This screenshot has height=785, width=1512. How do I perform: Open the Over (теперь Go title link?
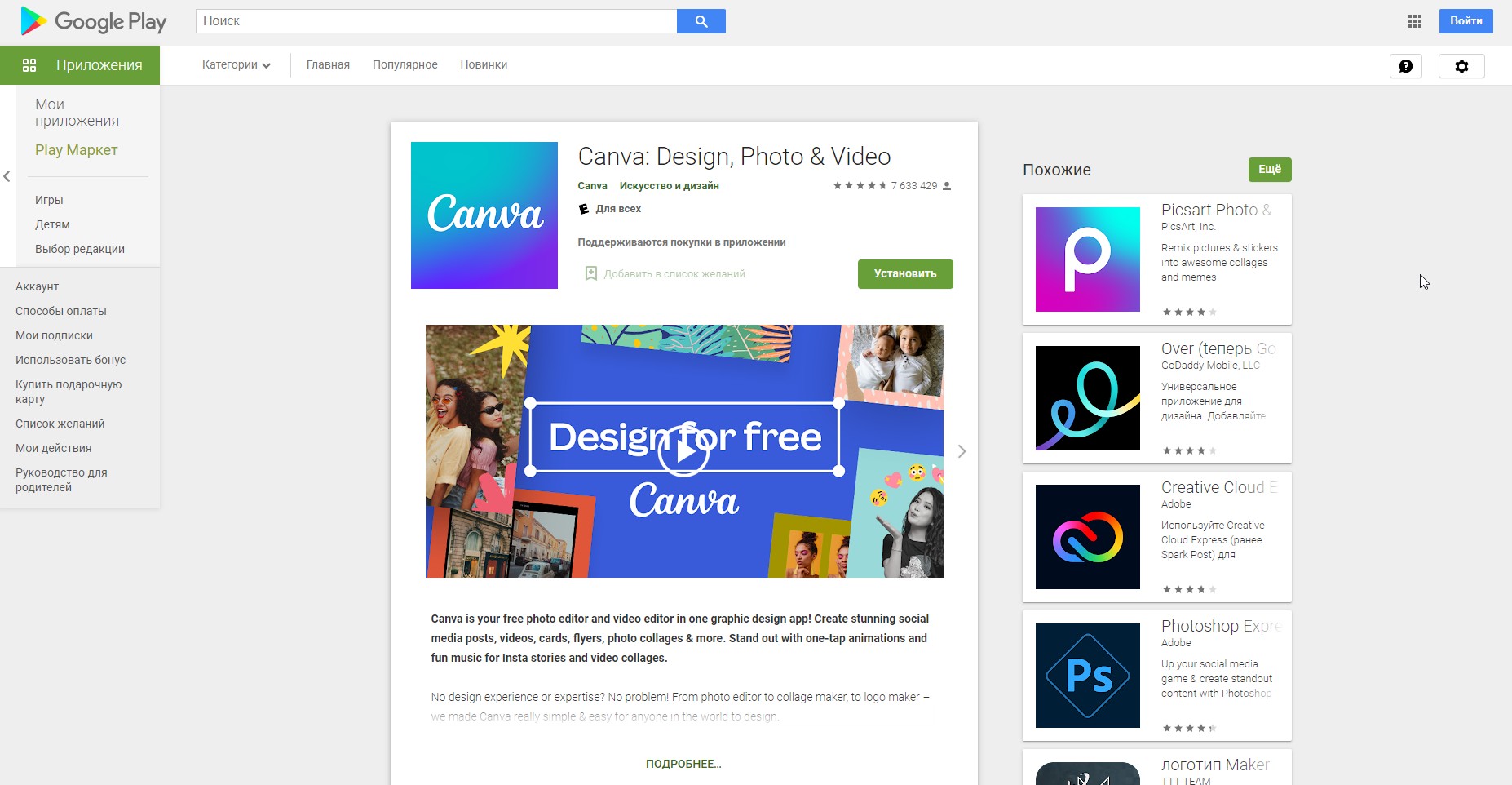[1219, 348]
